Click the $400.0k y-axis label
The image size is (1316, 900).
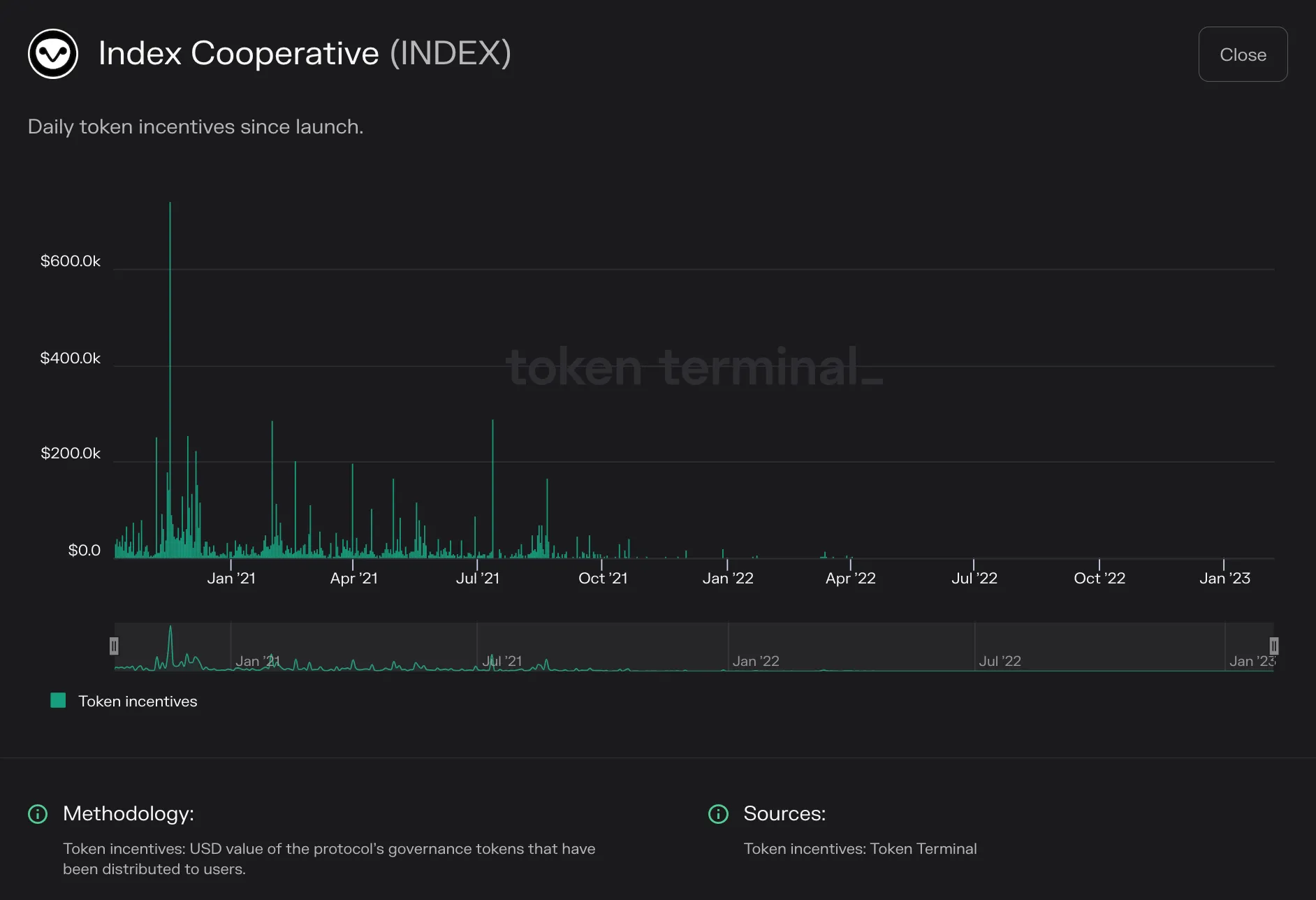pyautogui.click(x=71, y=358)
